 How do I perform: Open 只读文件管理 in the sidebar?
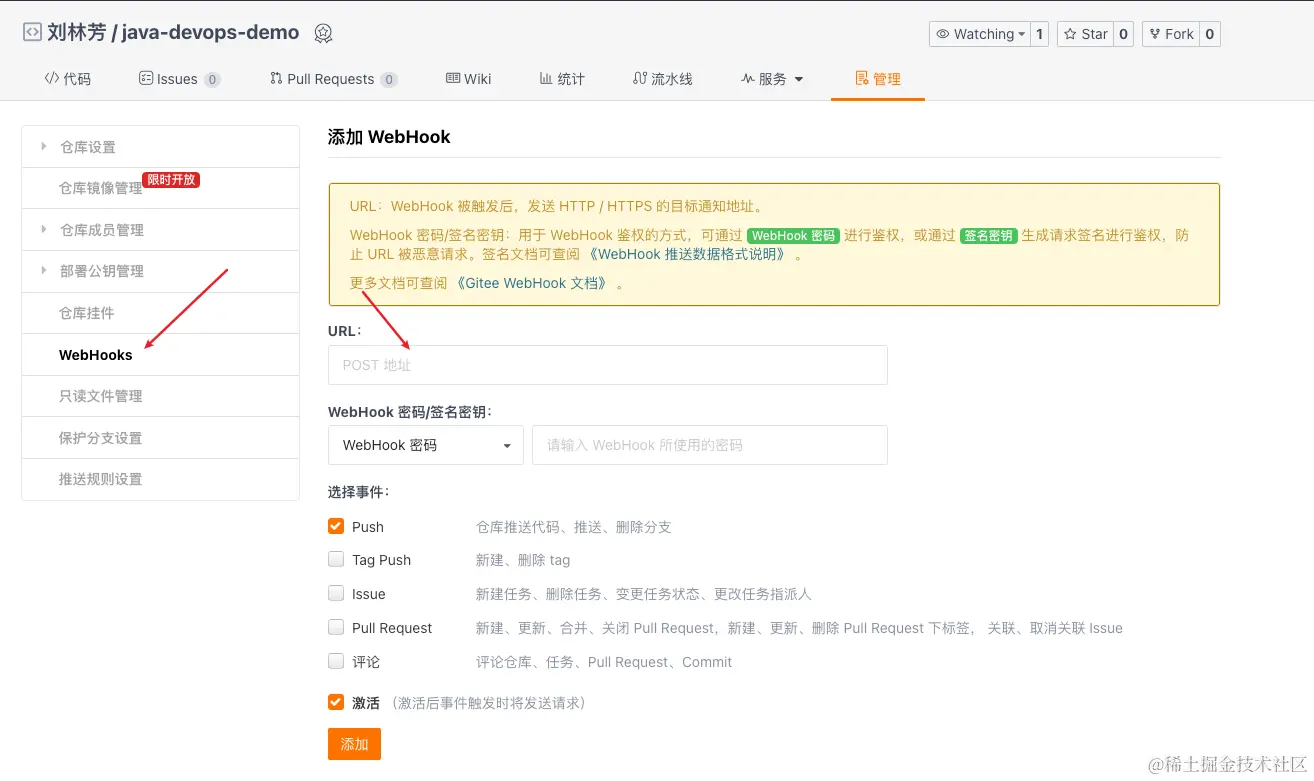(x=160, y=396)
